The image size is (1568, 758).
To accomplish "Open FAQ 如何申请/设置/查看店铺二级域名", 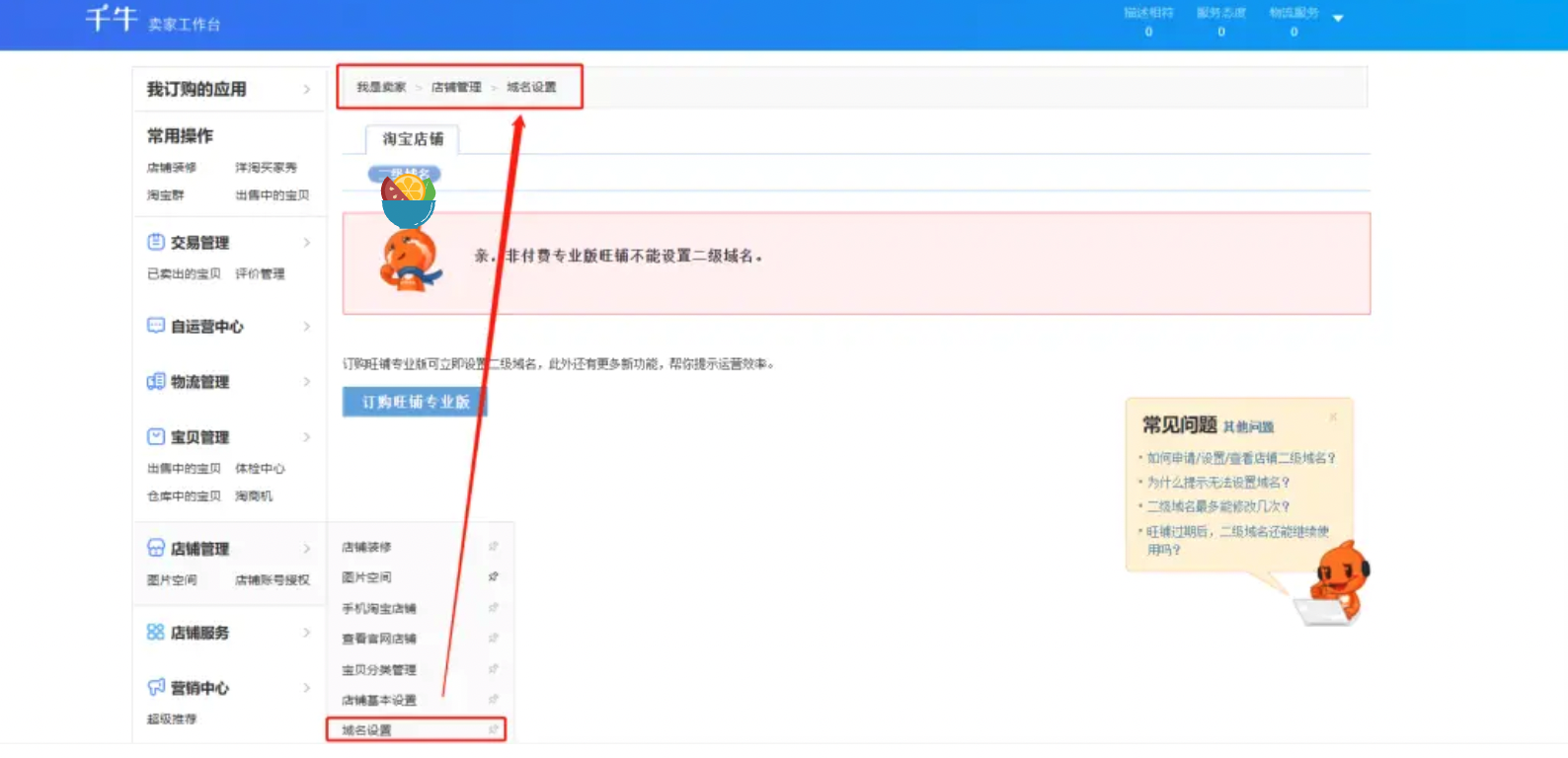I will [x=1241, y=458].
